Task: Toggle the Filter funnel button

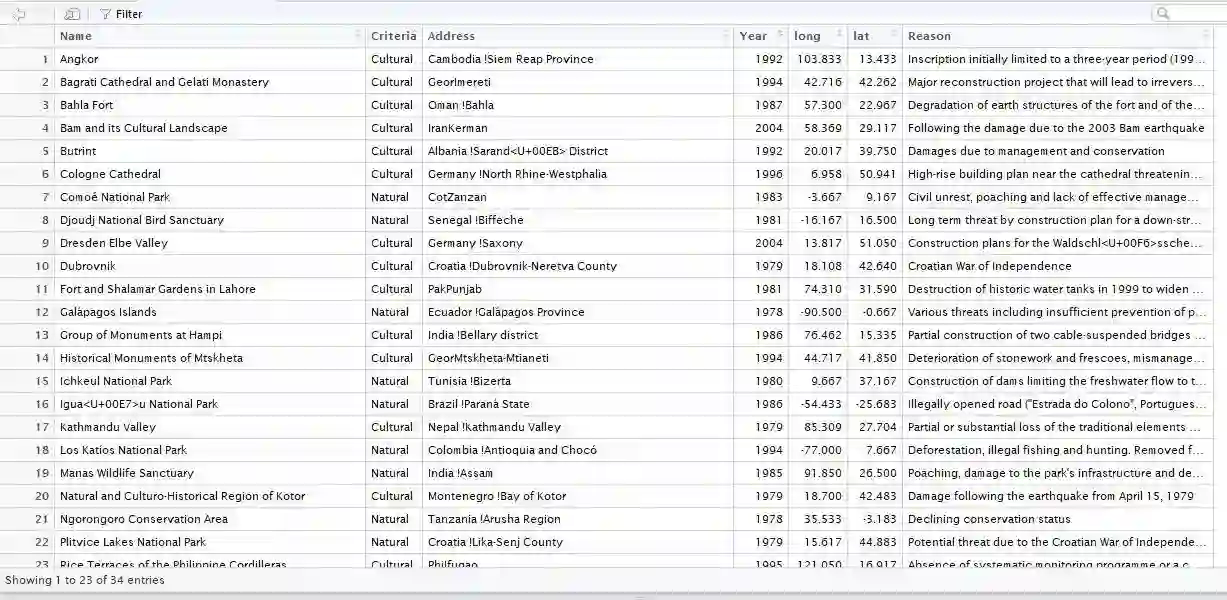Action: pyautogui.click(x=121, y=14)
